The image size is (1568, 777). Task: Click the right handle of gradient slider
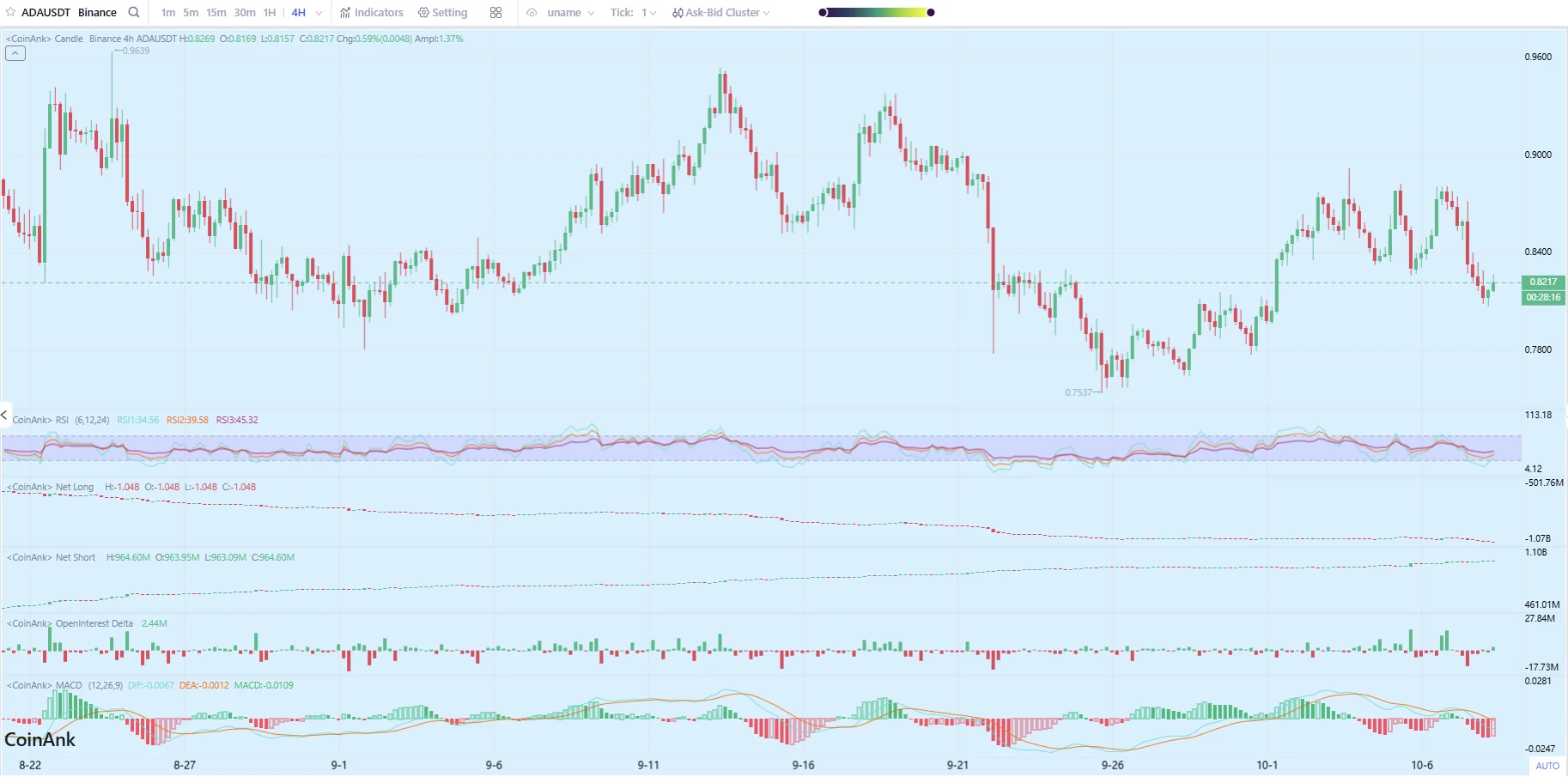coord(931,13)
